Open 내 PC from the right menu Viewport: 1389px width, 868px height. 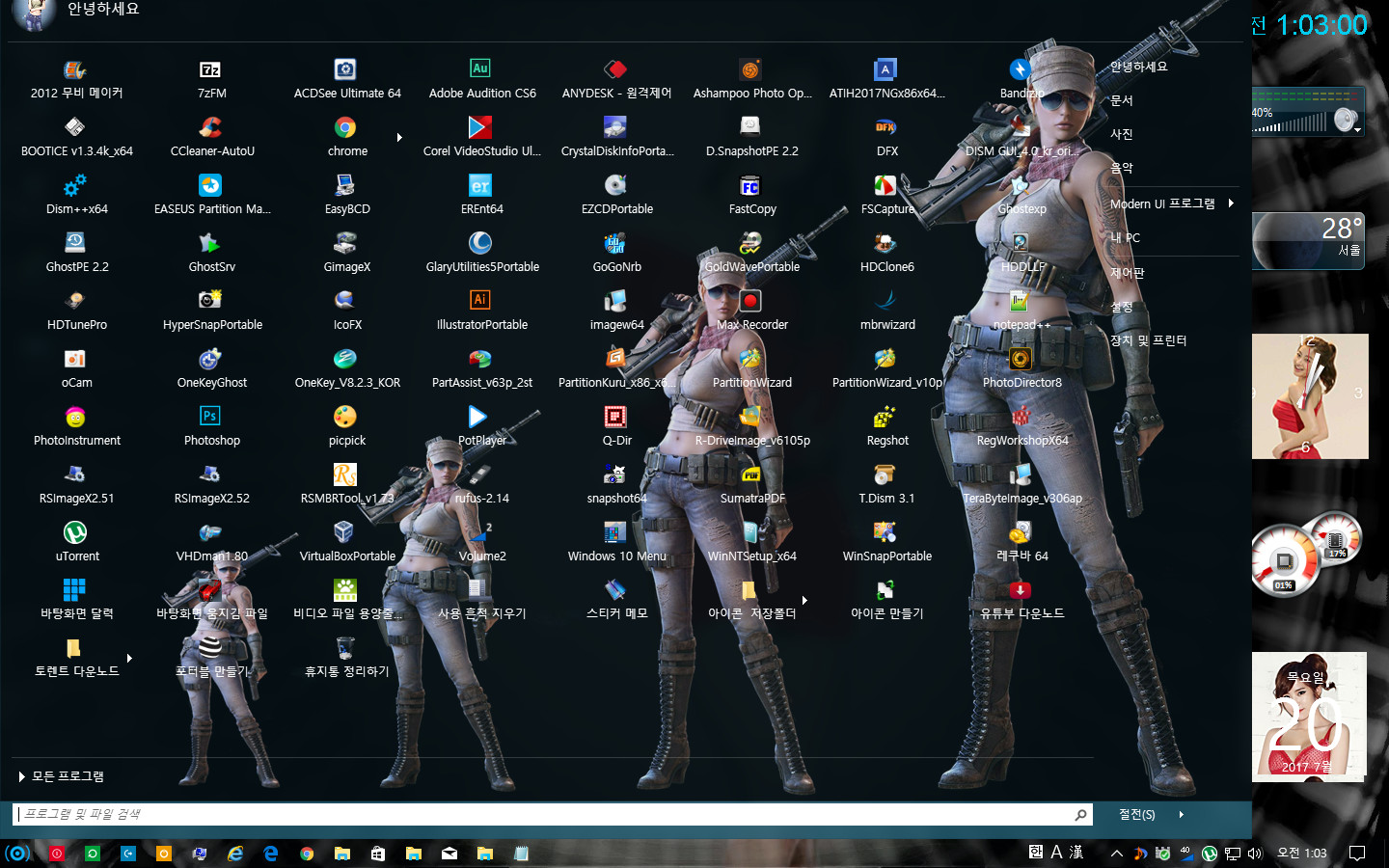[x=1125, y=237]
